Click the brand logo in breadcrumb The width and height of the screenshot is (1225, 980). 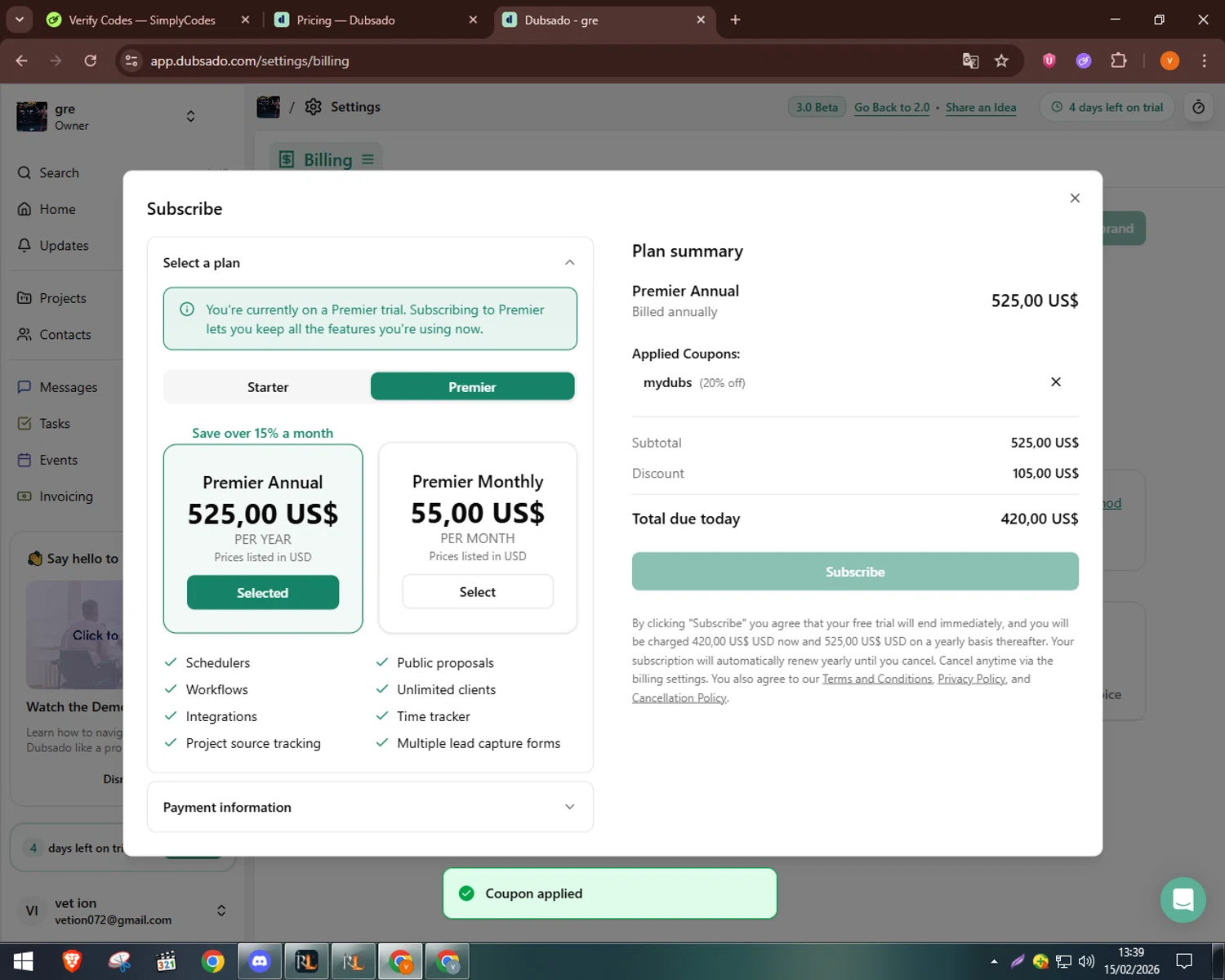pos(268,107)
